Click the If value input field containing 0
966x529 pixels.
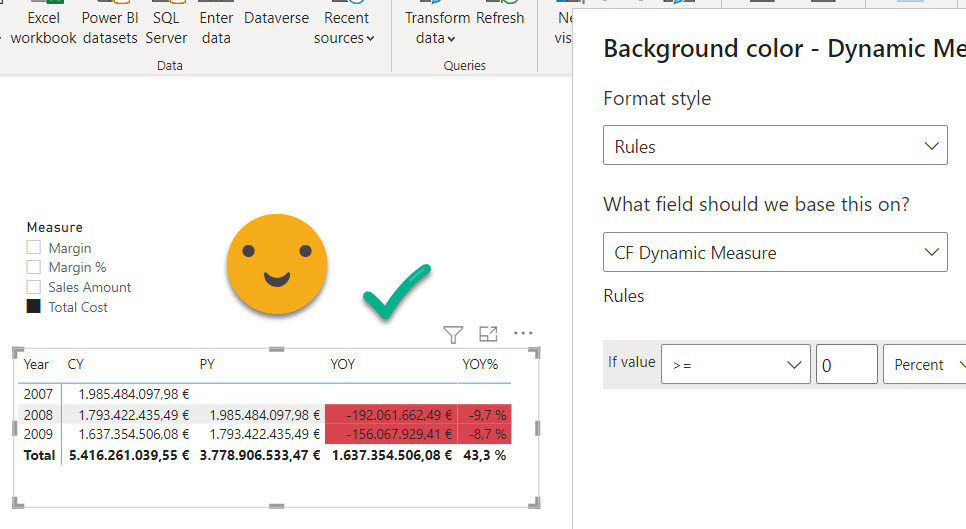tap(846, 365)
